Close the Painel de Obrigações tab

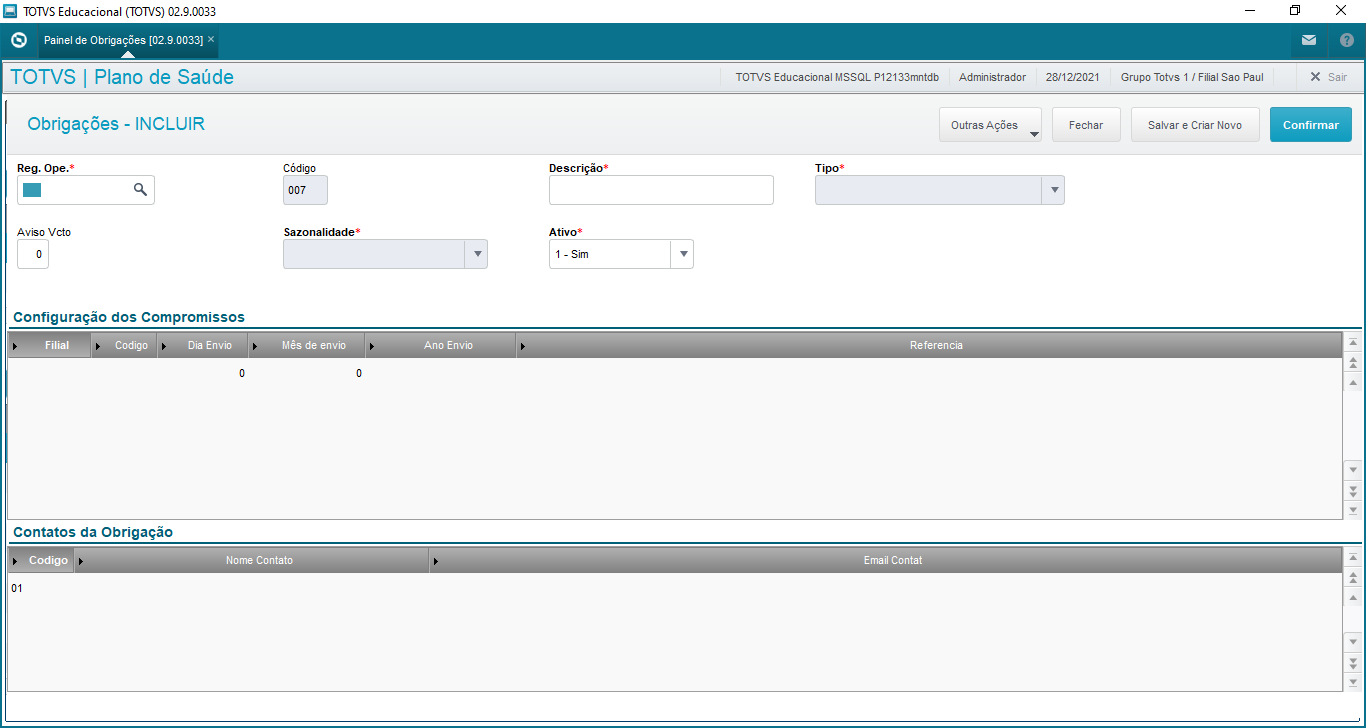tap(211, 40)
